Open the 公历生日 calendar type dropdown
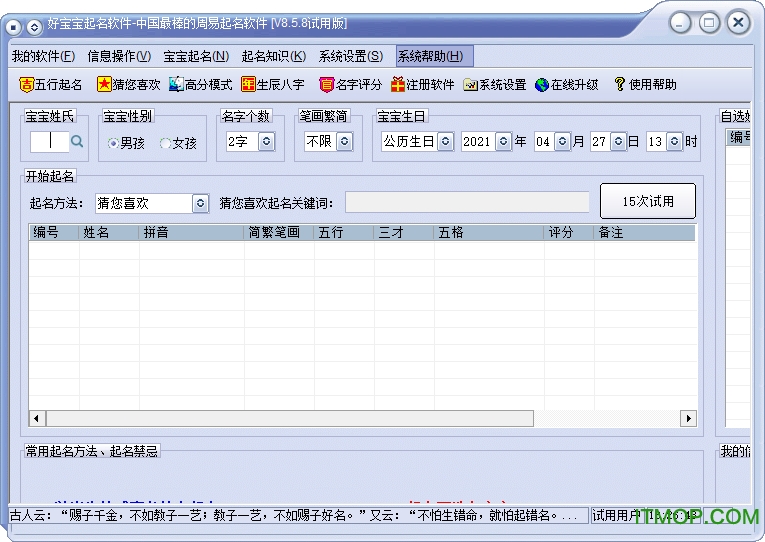This screenshot has width=765, height=542. 445,142
